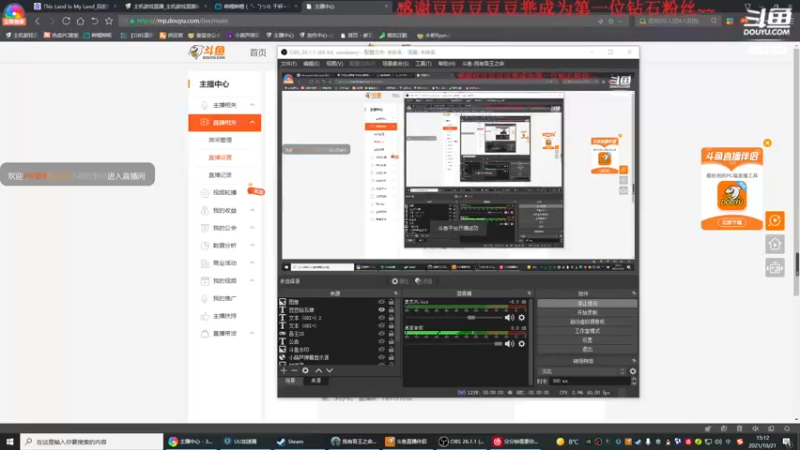The image size is (800, 450).
Task: Go to browser home page icon
Action: click(80, 21)
